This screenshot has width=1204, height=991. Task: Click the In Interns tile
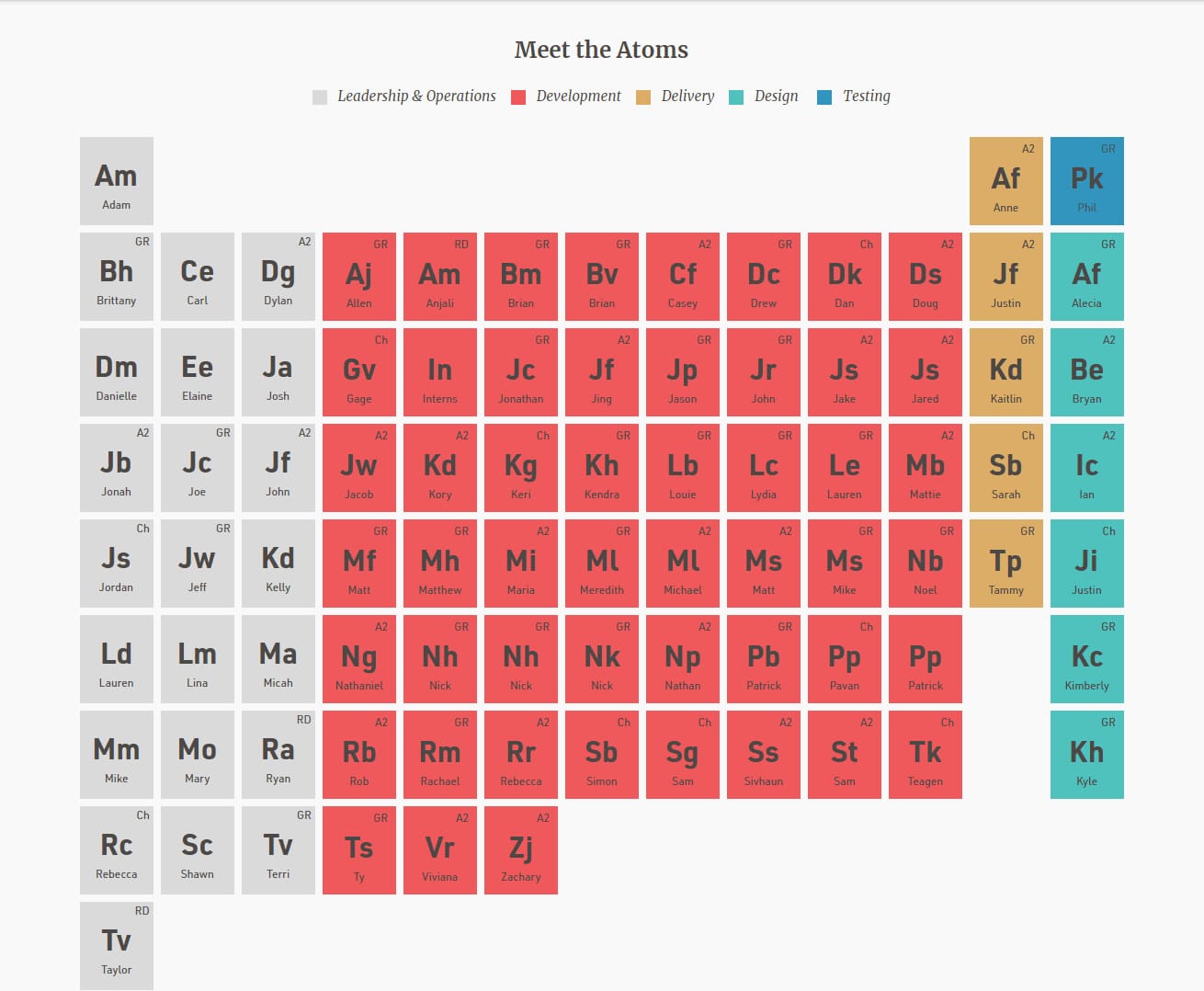(x=440, y=372)
